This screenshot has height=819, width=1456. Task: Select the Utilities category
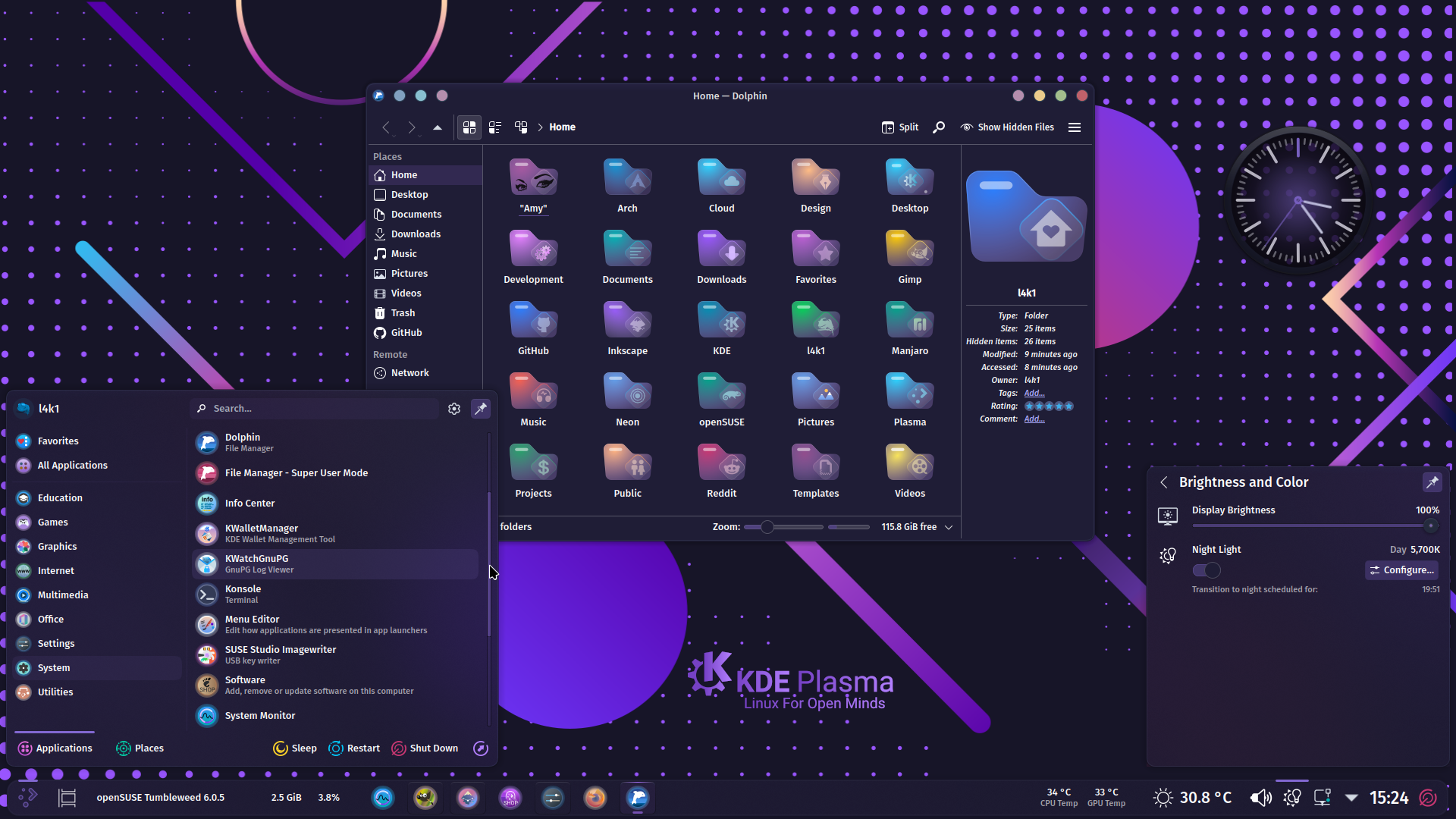98,692
